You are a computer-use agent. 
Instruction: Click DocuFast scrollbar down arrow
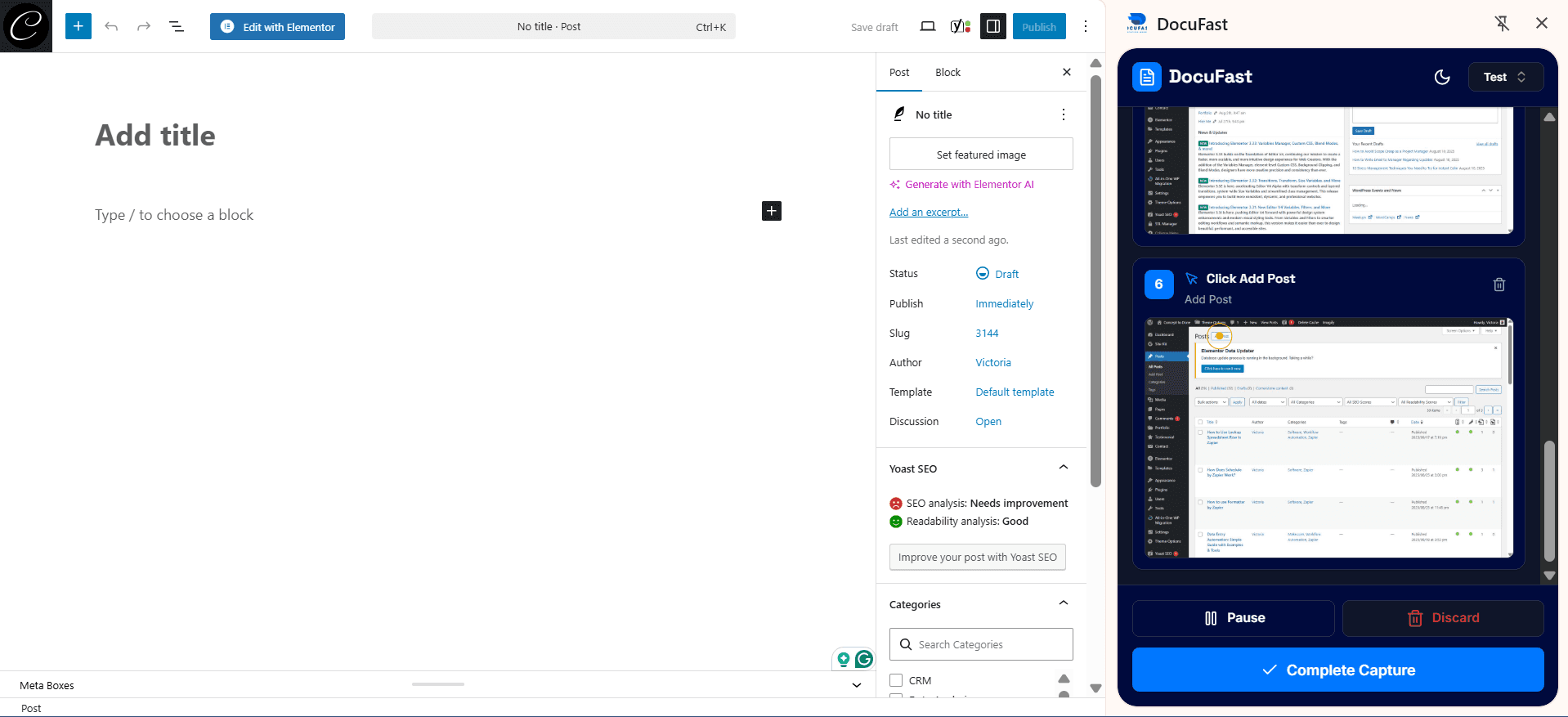[x=1549, y=576]
